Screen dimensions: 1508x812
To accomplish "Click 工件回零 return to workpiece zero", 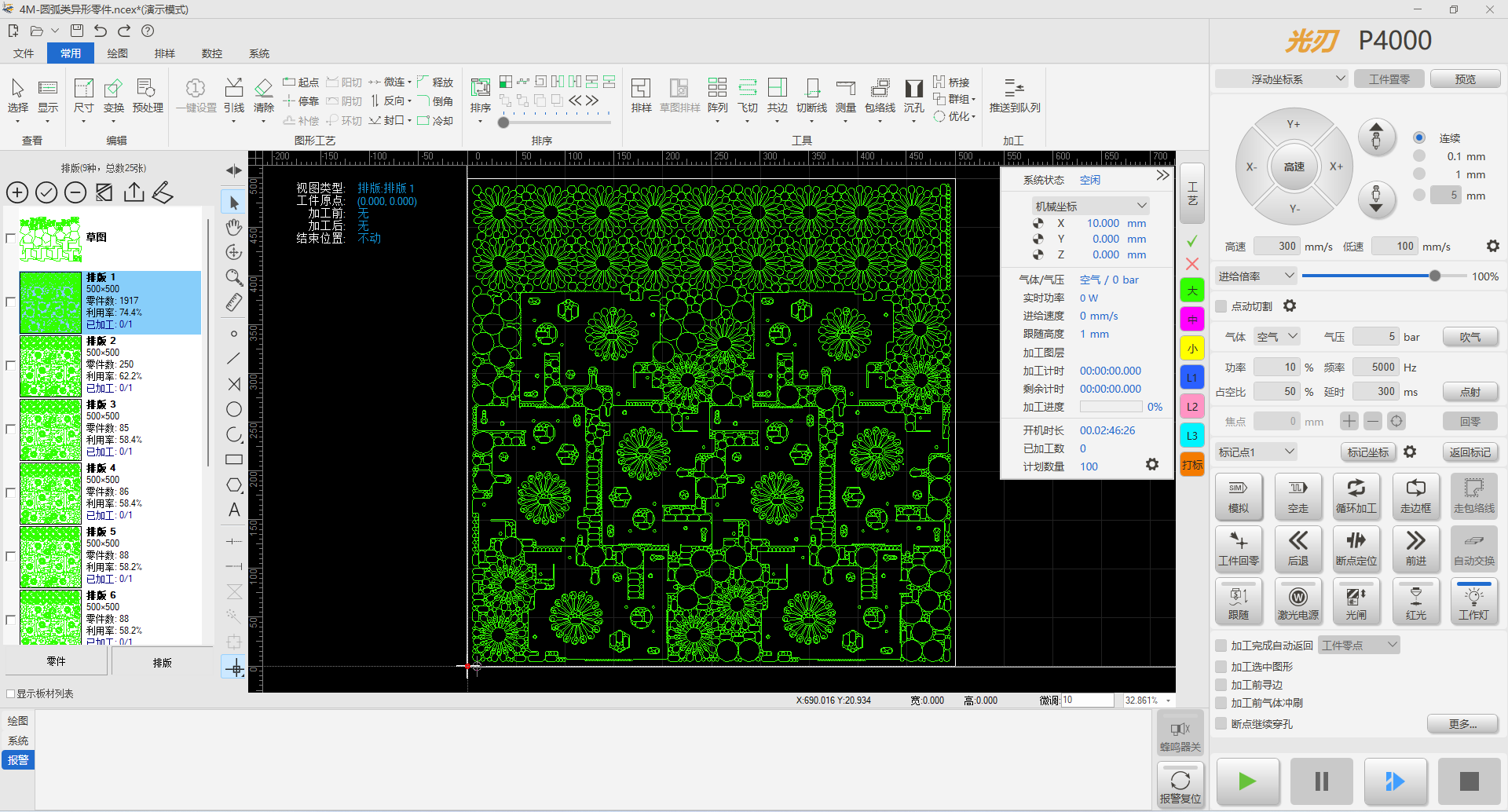I will [x=1239, y=549].
